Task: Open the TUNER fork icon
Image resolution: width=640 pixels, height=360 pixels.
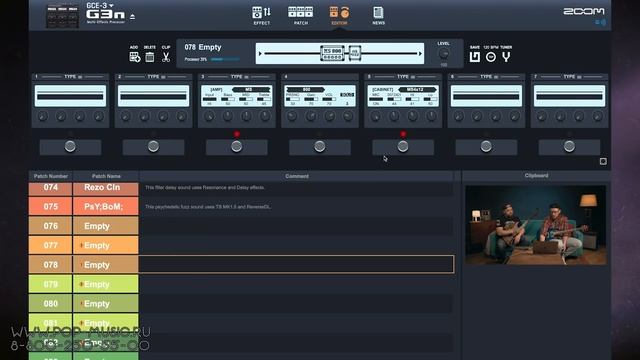Action: tap(506, 57)
